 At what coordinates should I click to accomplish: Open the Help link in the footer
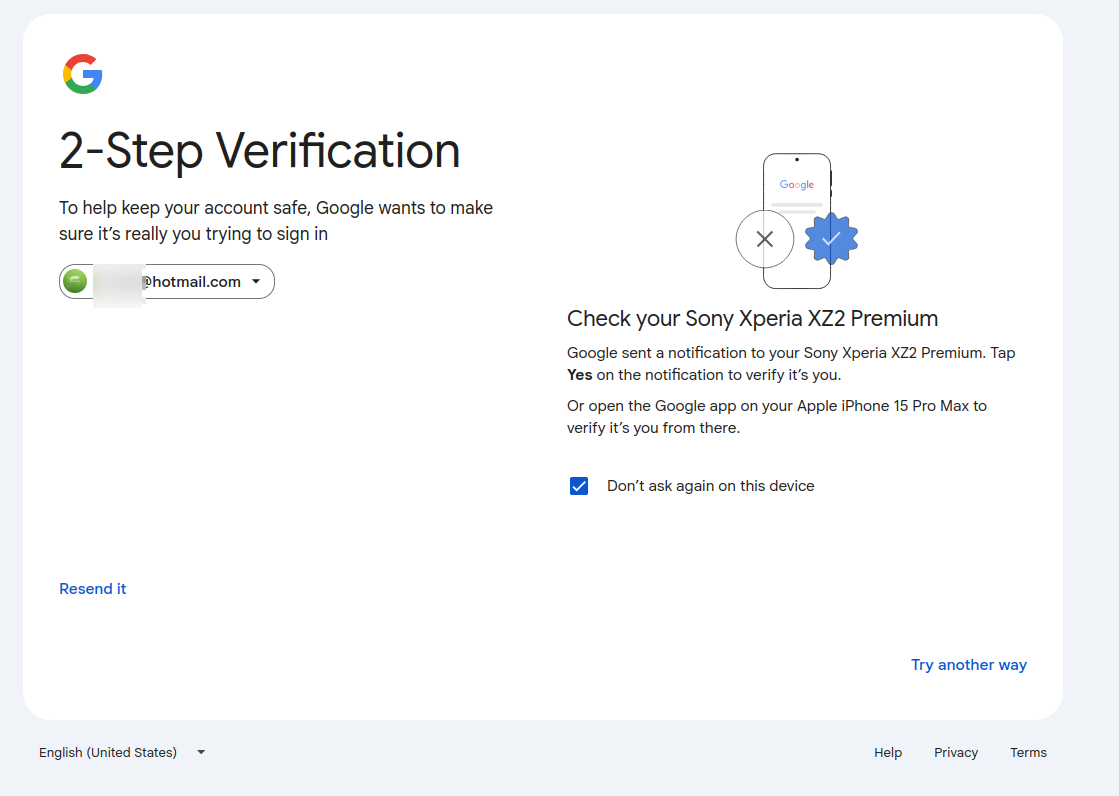point(888,752)
